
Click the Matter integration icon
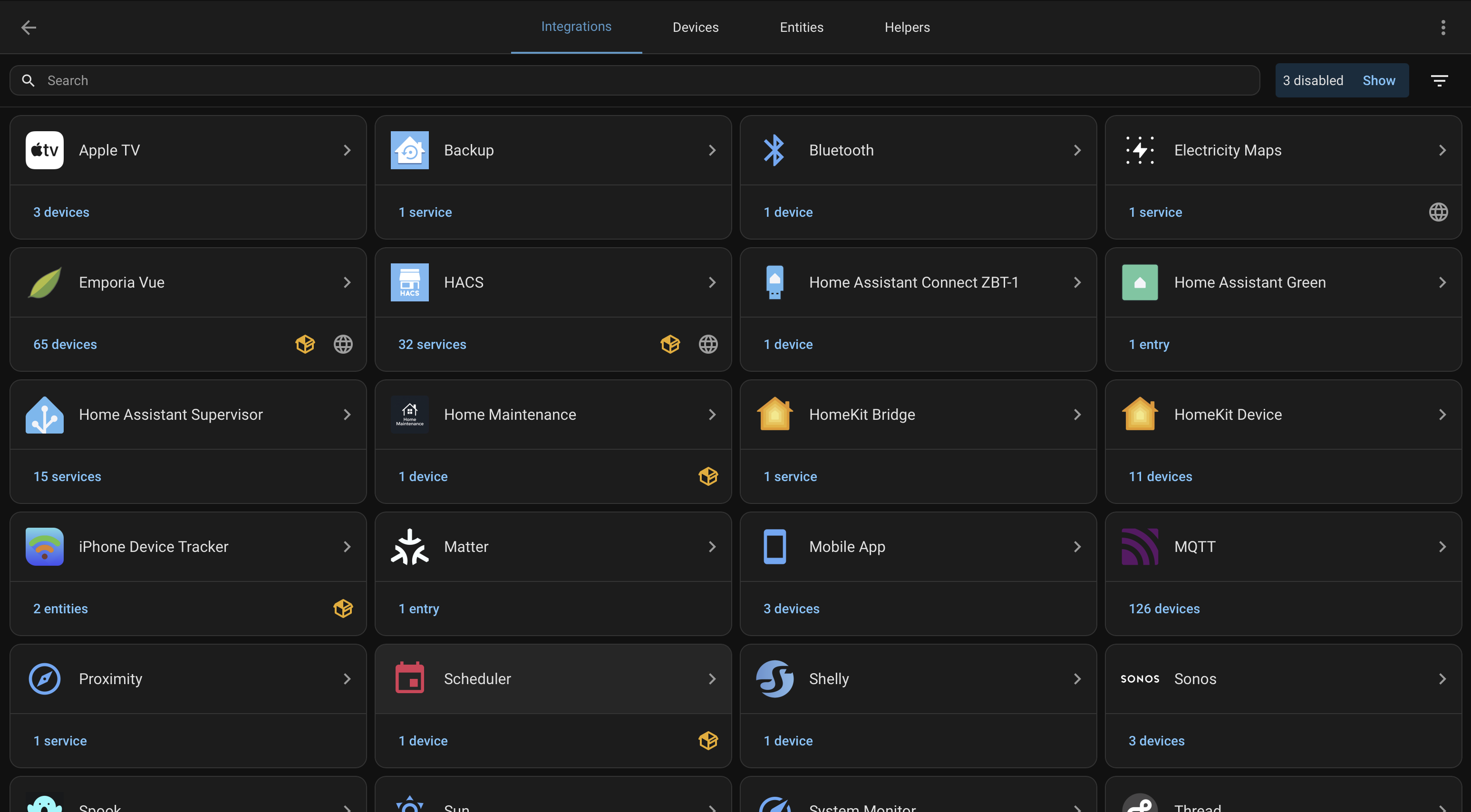[409, 546]
